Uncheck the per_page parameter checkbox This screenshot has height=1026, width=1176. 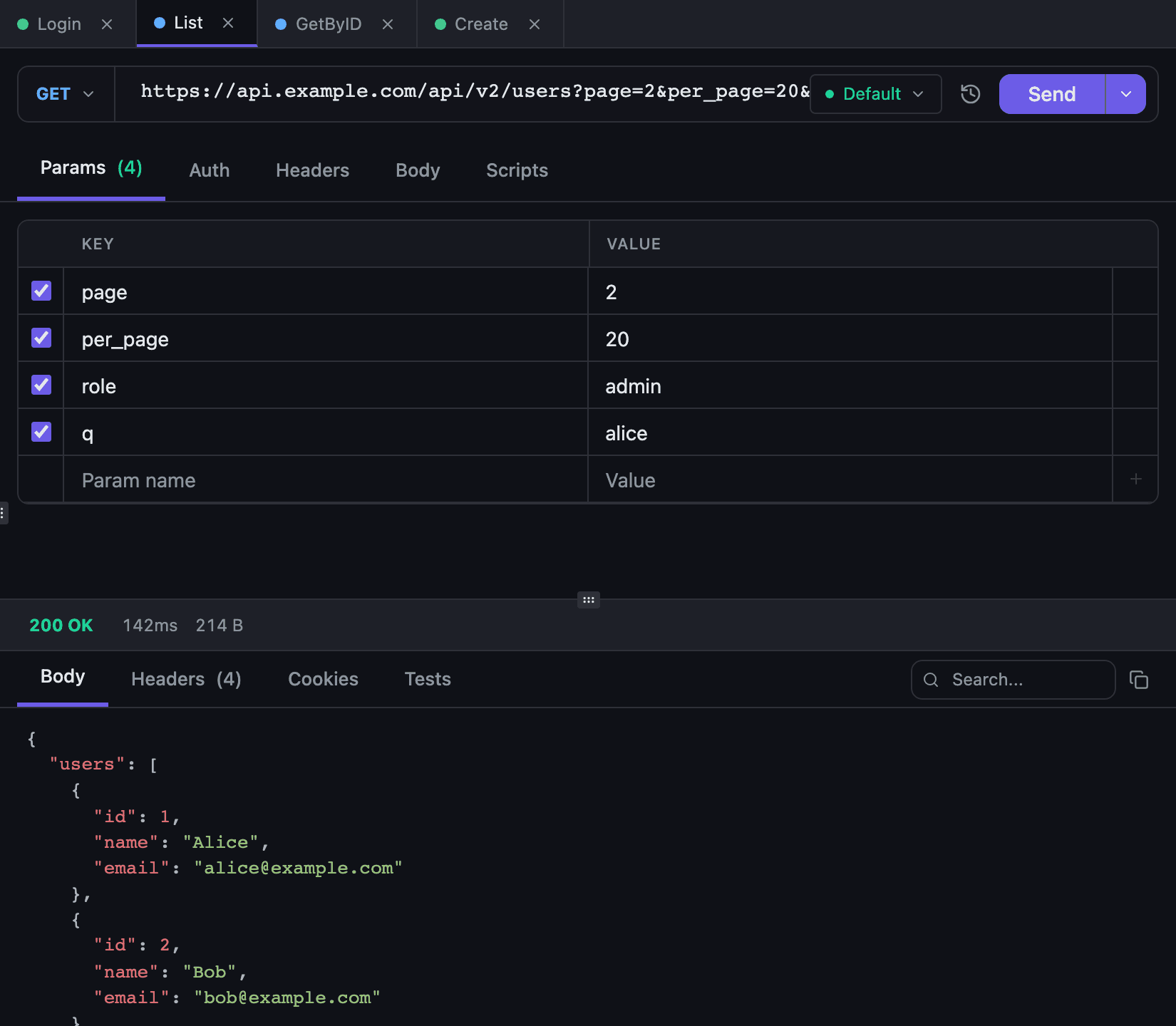[x=41, y=338]
